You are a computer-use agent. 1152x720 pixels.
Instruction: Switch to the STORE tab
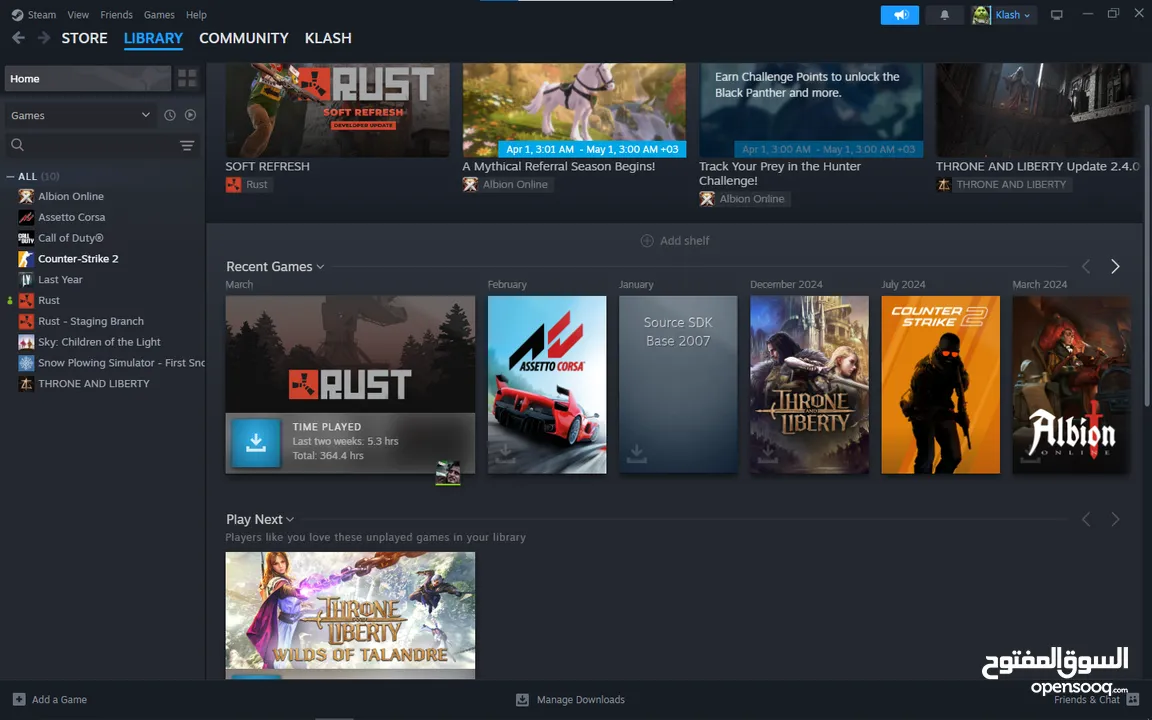(84, 38)
